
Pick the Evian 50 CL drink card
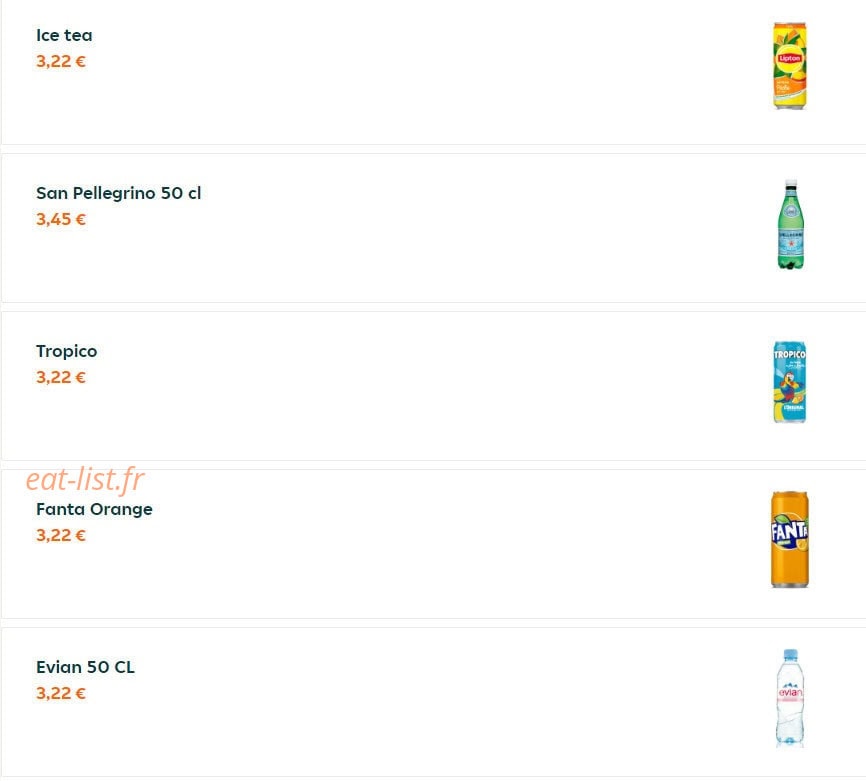(x=434, y=702)
